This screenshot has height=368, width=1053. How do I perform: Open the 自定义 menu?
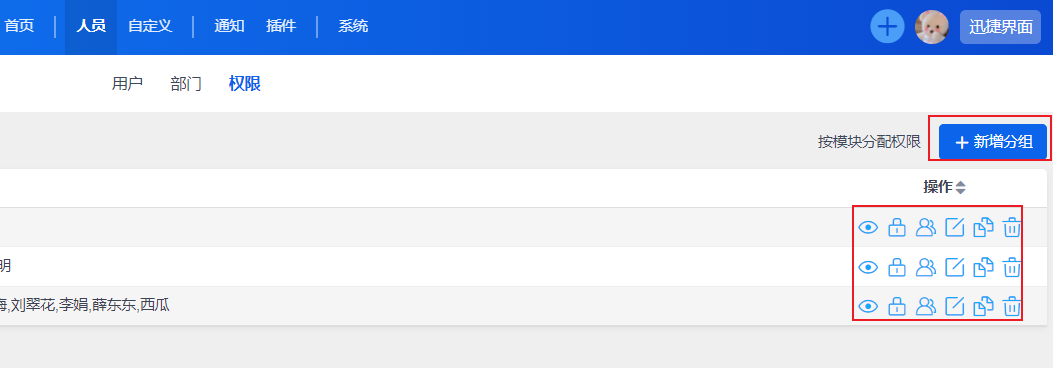pos(150,26)
